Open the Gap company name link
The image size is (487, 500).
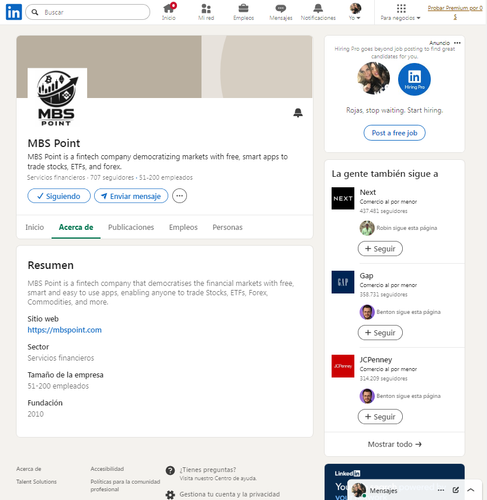click(366, 276)
